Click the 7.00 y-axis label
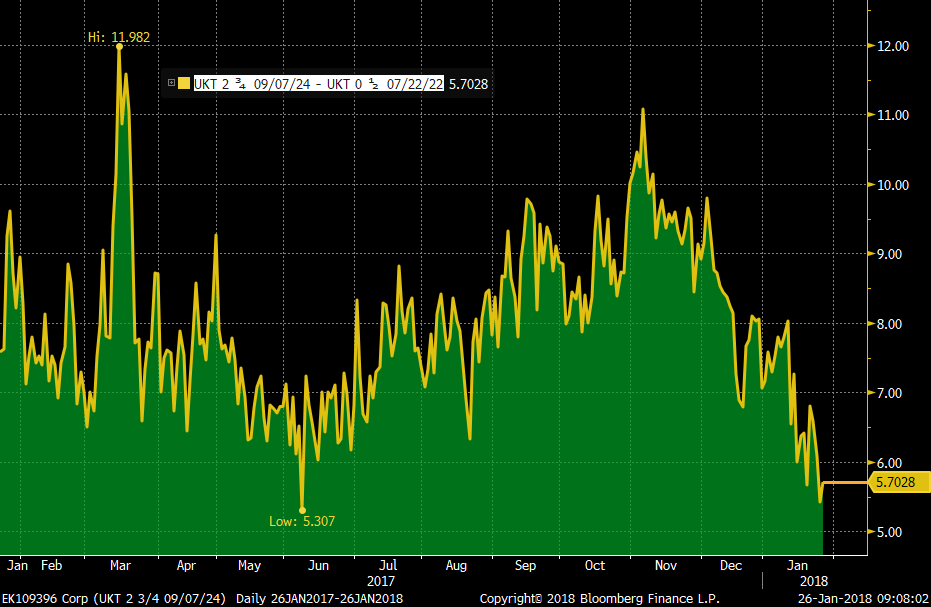 click(889, 393)
